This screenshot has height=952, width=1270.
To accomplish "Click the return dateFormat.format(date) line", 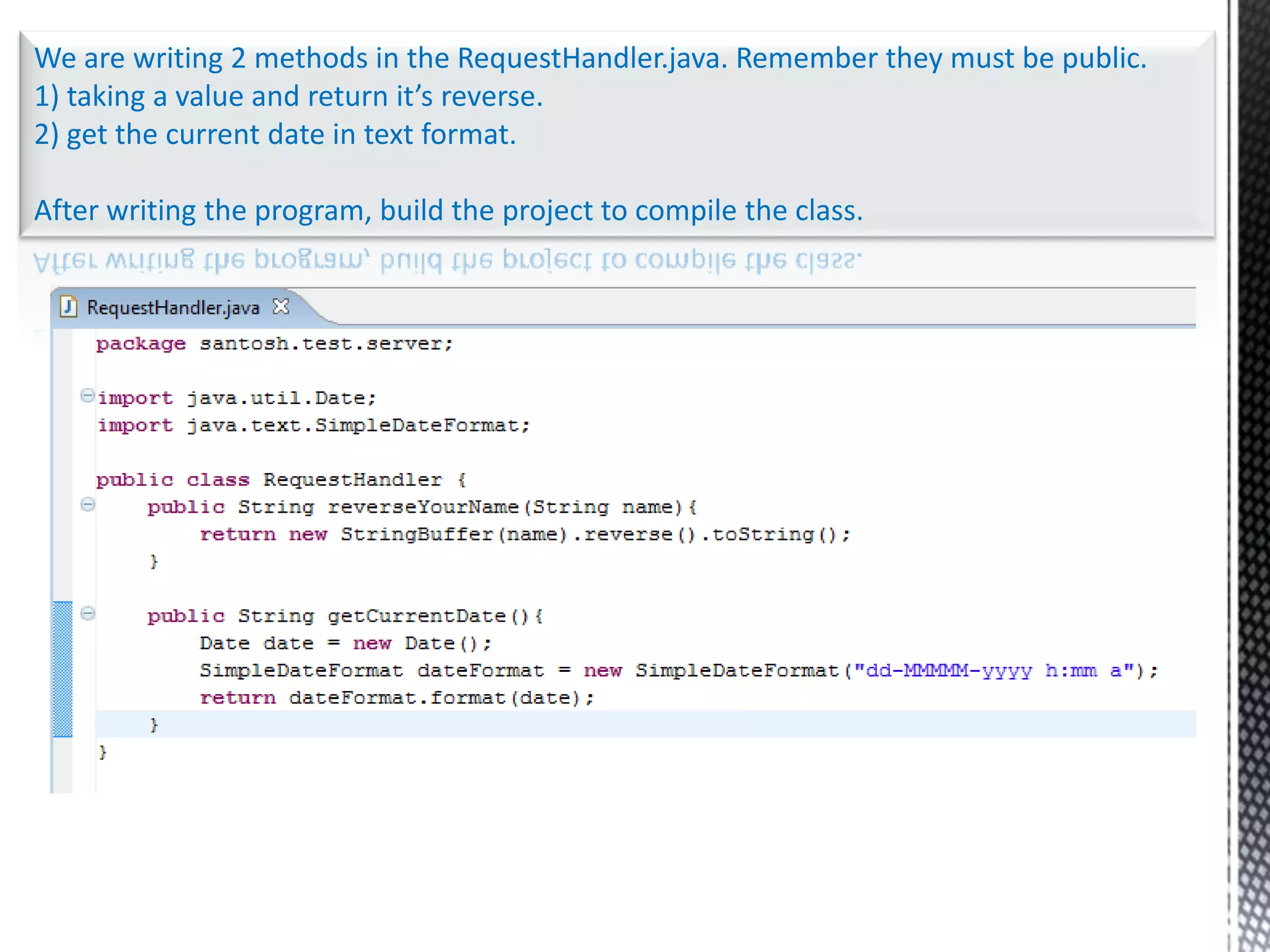I will pos(397,698).
